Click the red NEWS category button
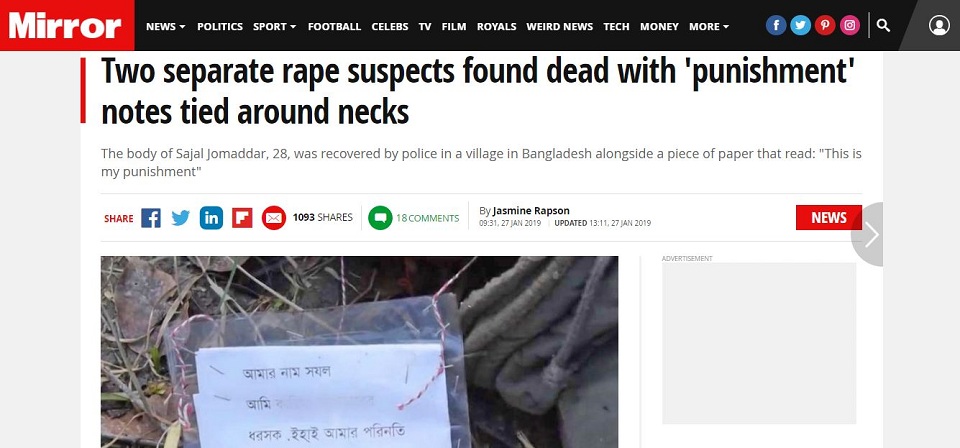The height and width of the screenshot is (448, 960). tap(828, 217)
